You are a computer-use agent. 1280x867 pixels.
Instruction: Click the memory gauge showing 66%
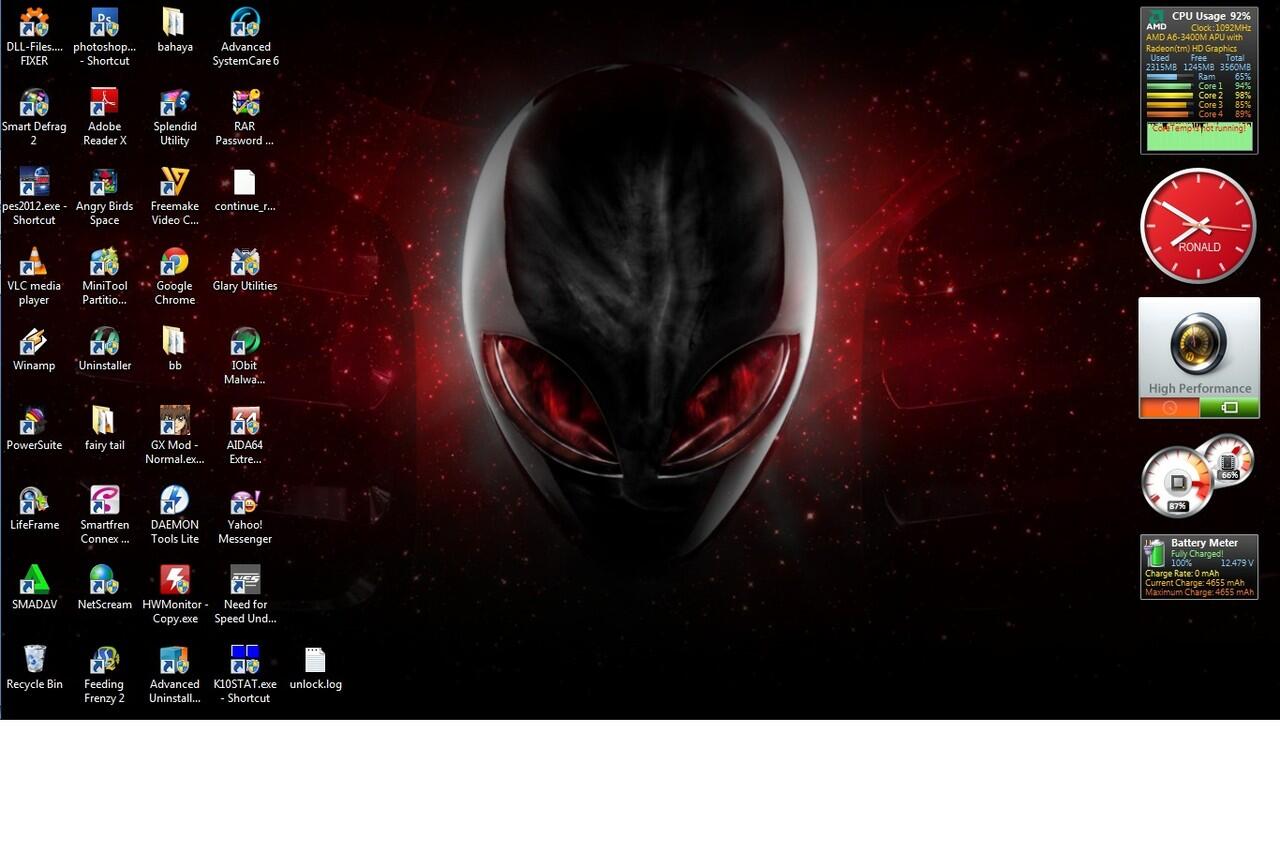[x=1228, y=461]
